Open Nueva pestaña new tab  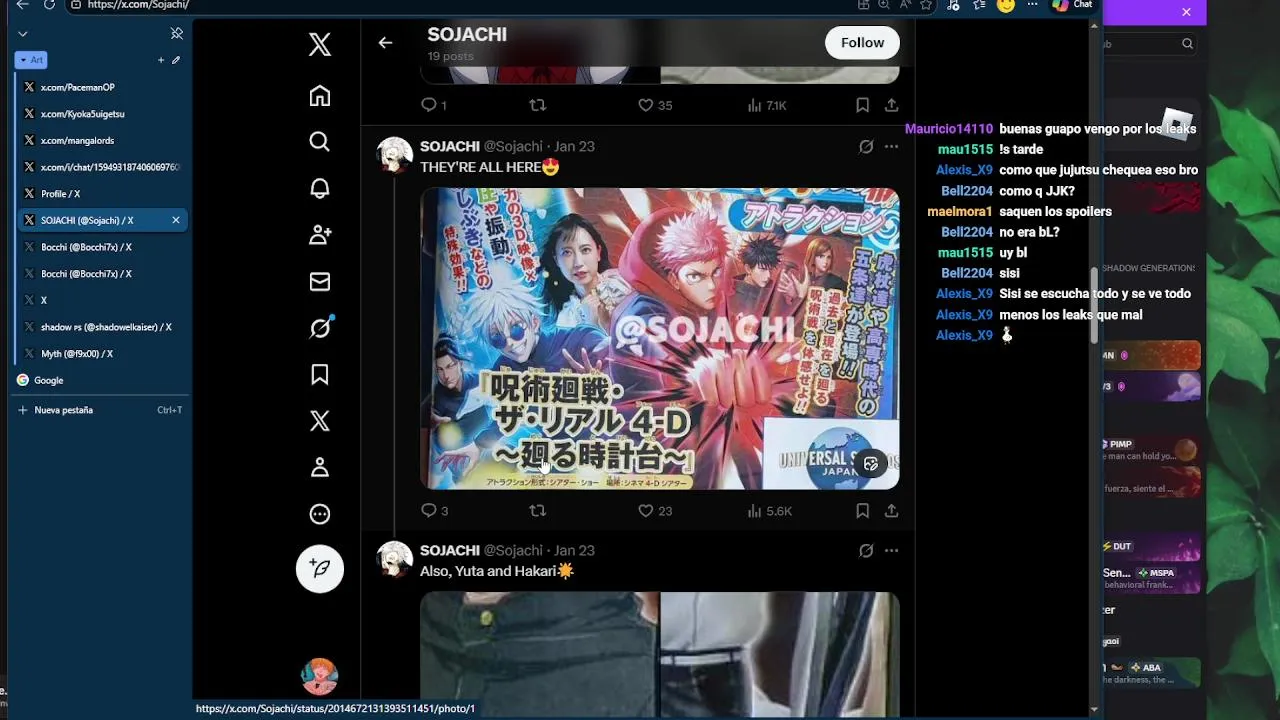[101, 410]
